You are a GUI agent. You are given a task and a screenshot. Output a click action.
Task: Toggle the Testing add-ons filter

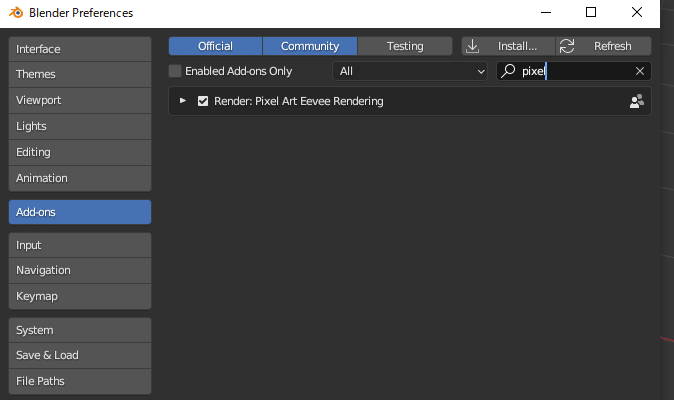(405, 46)
